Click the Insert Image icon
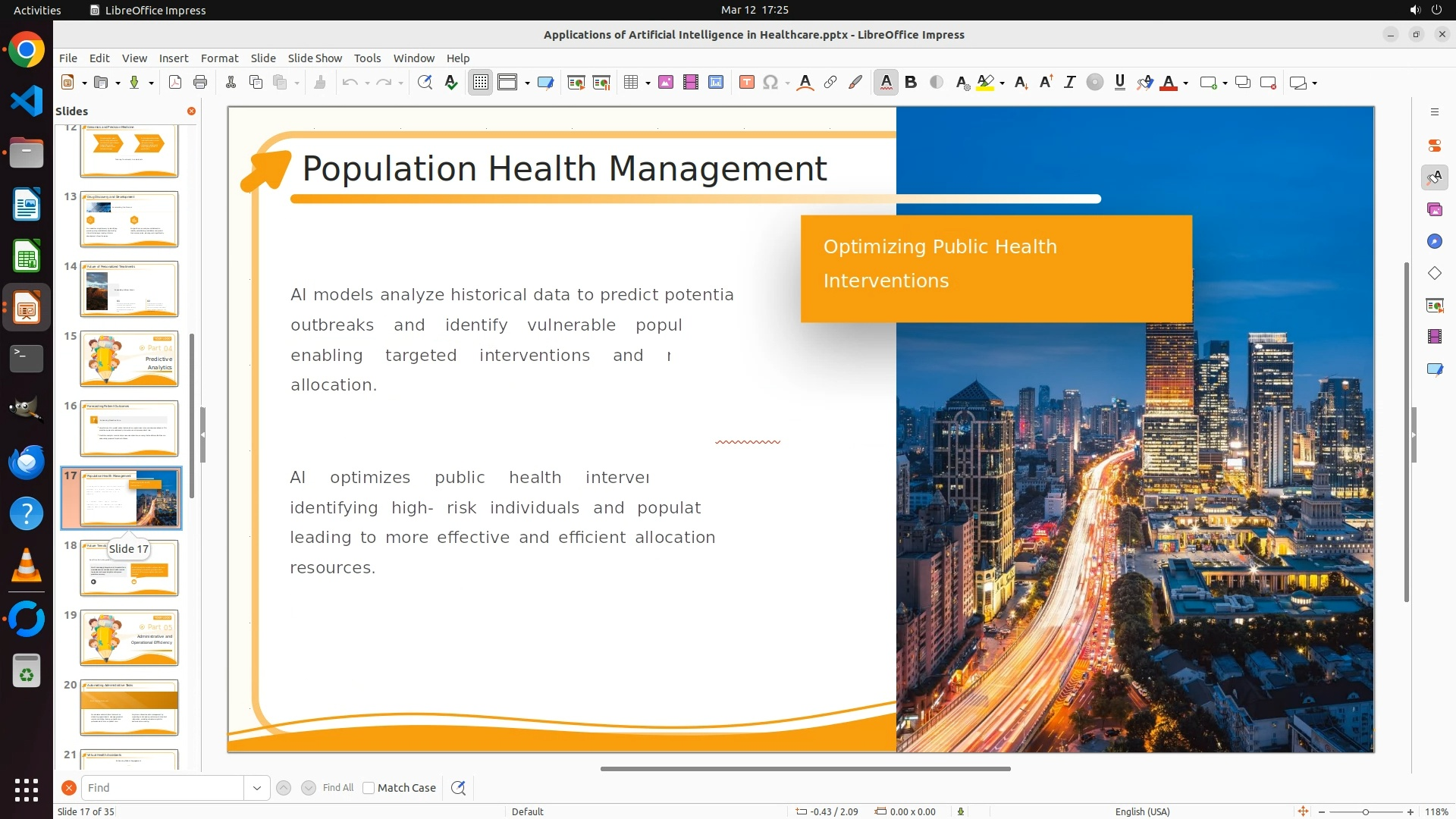 [666, 83]
